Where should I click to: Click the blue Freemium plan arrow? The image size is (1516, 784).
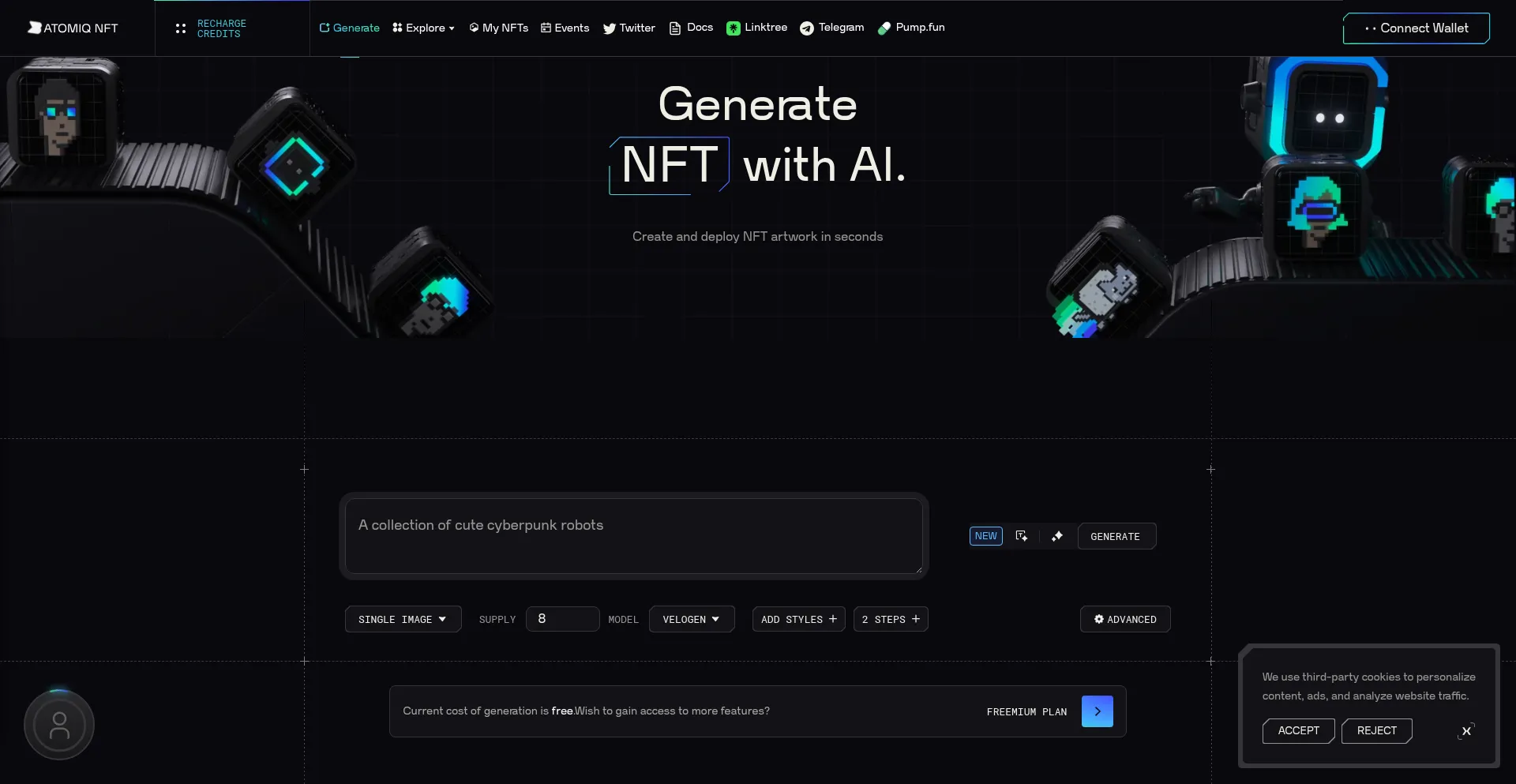(x=1098, y=711)
